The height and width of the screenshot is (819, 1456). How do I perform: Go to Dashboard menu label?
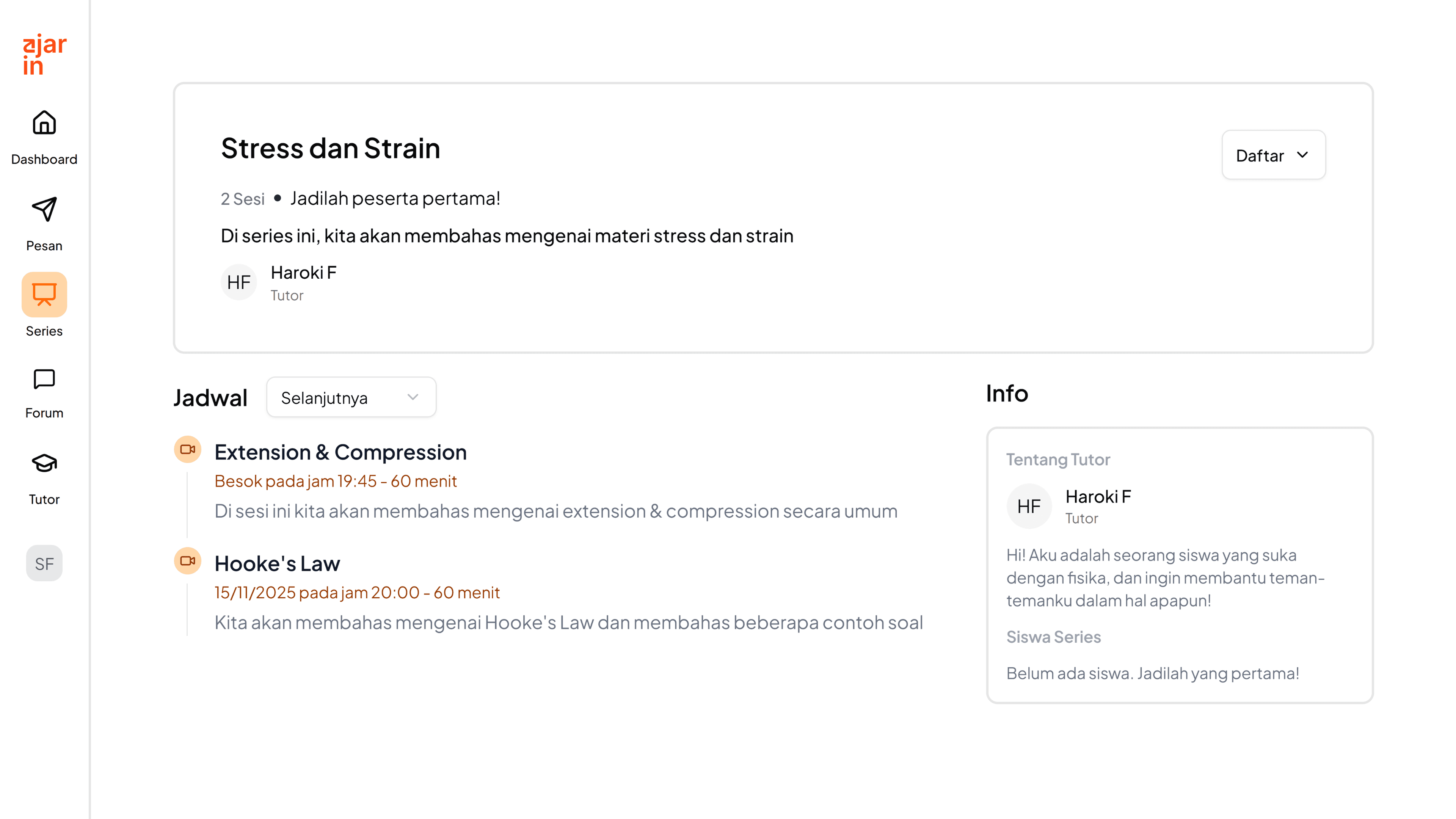pyautogui.click(x=44, y=159)
